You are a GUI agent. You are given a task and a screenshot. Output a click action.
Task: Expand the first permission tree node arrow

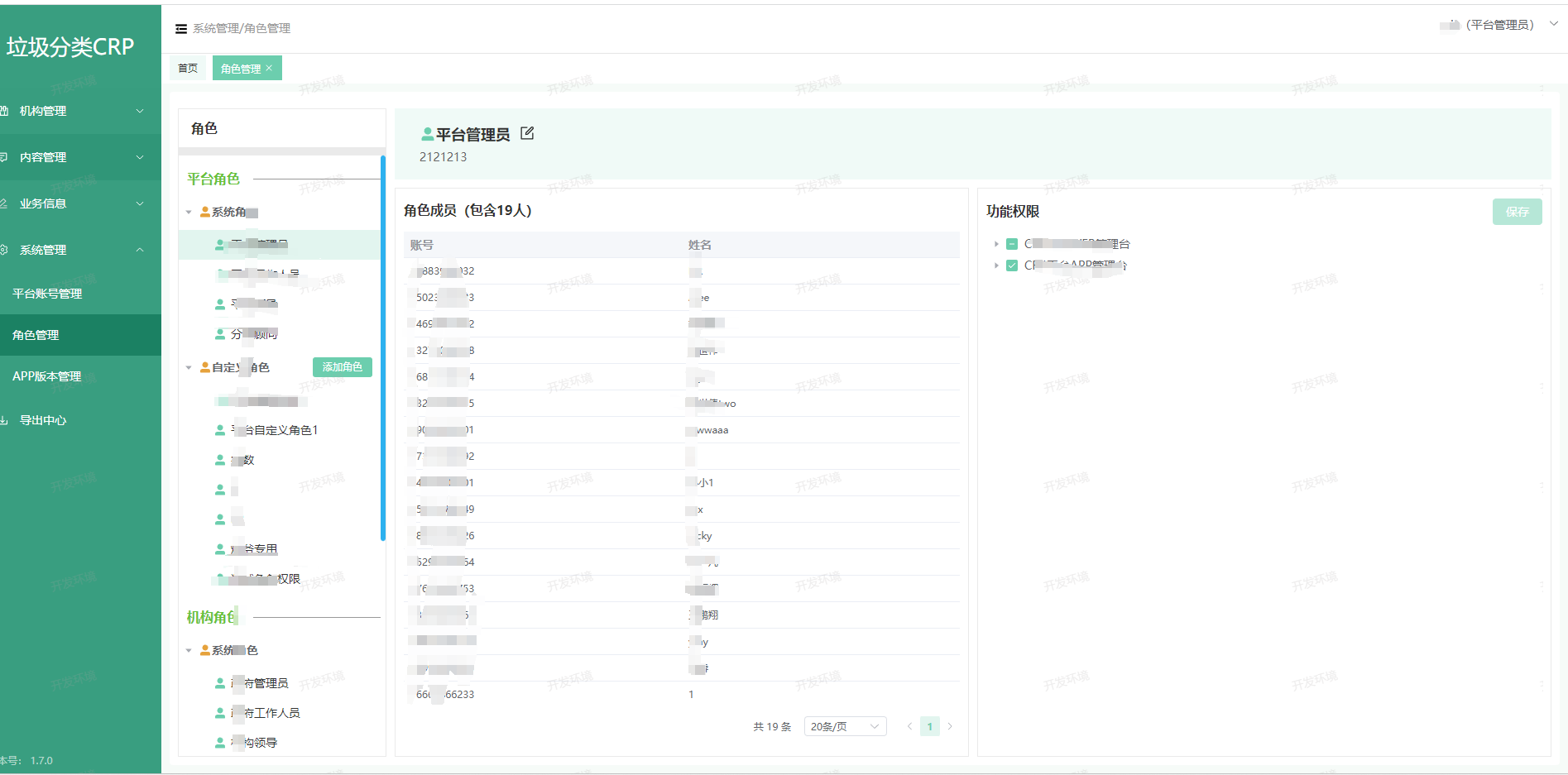[996, 244]
